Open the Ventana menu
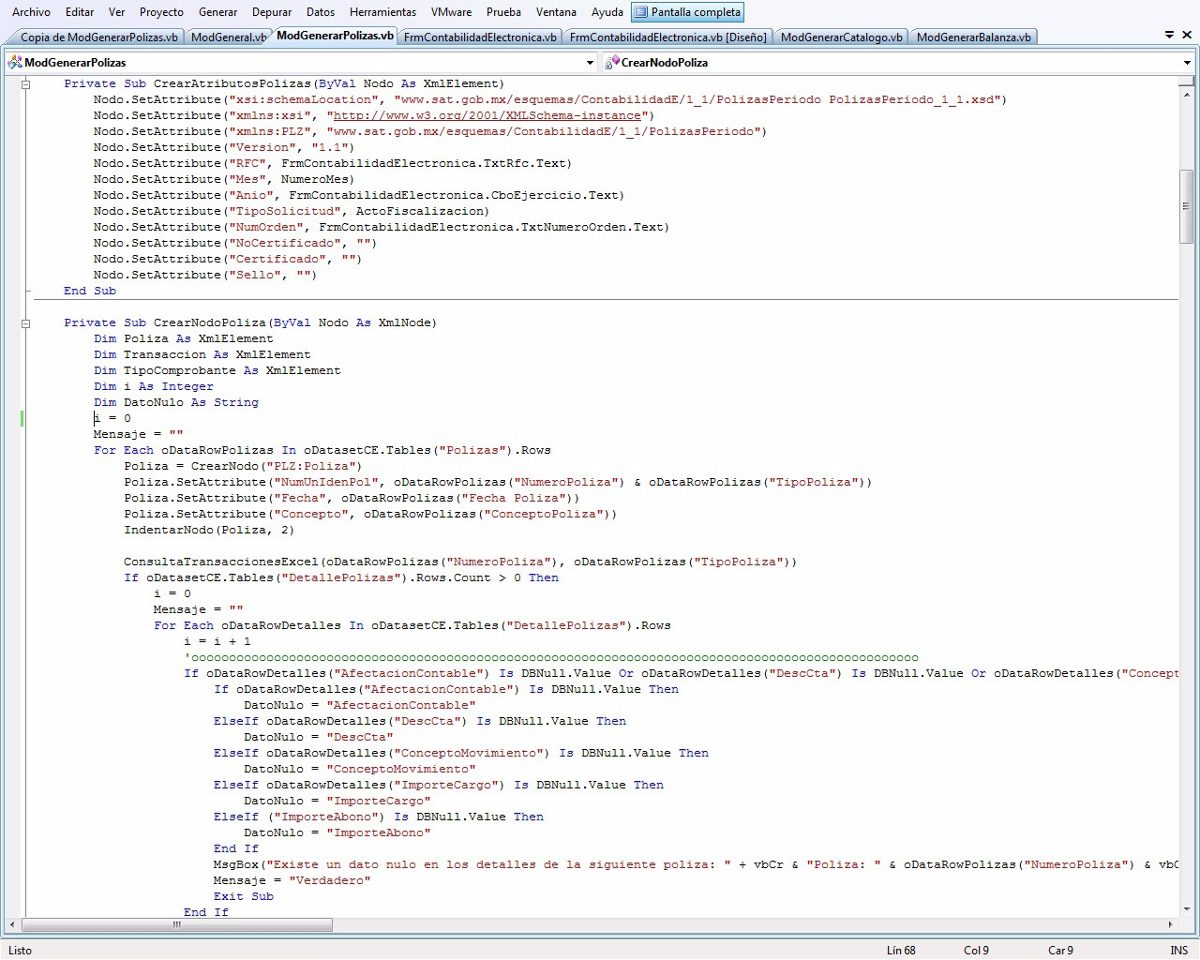This screenshot has height=960, width=1200. pos(556,12)
